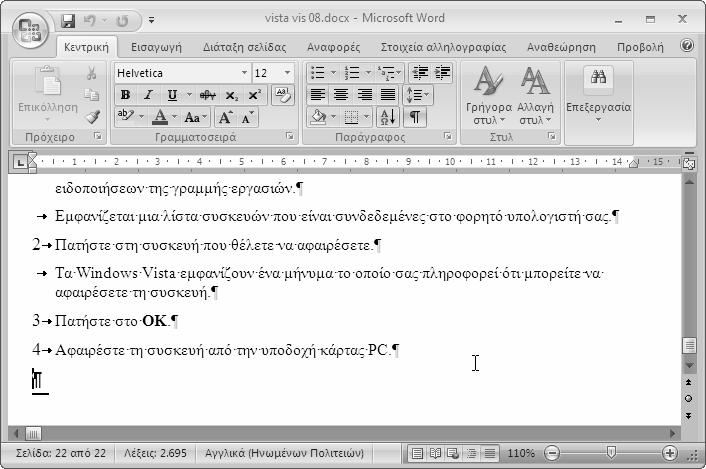Open the Παράγραφος paragraph dialog launcher
706x469 pixels.
tap(447, 136)
